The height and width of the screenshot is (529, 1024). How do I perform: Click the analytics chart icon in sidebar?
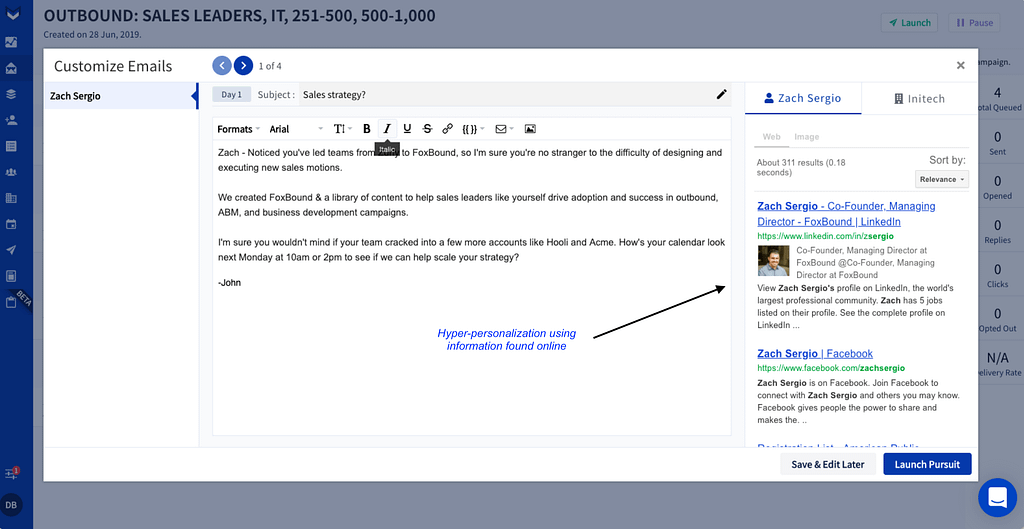11,42
